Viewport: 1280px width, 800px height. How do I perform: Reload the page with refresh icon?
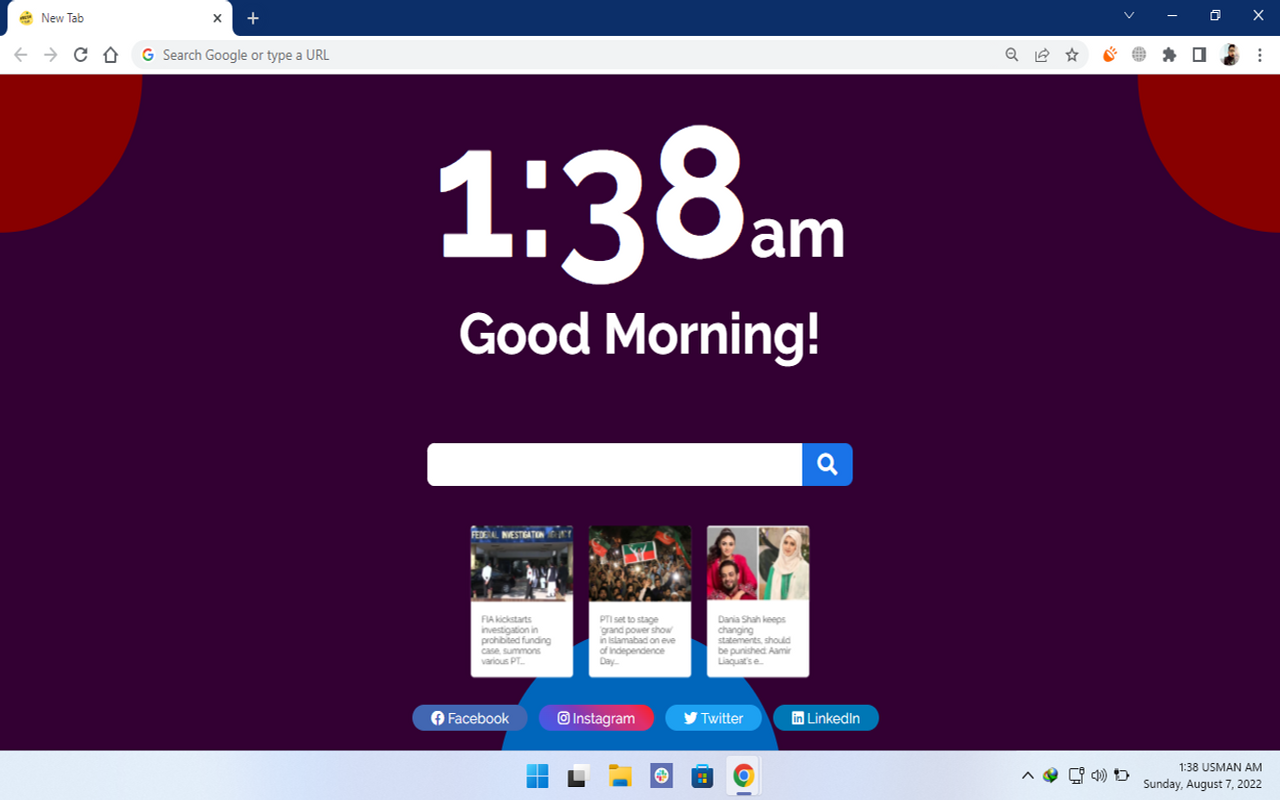point(81,55)
